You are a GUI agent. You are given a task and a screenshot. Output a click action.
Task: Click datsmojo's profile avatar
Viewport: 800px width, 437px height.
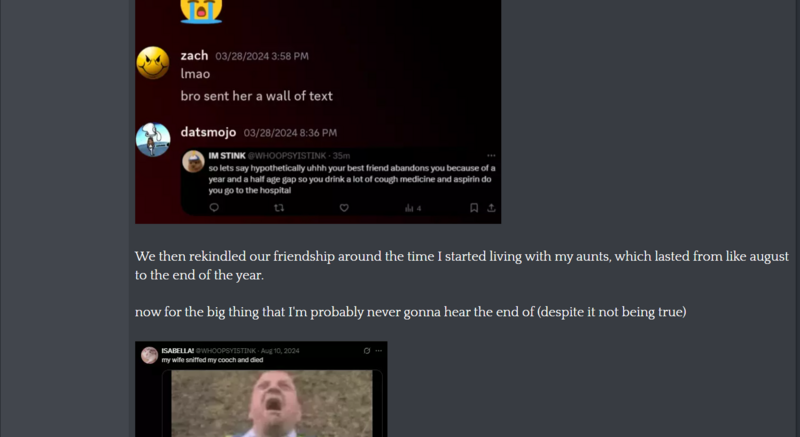153,140
